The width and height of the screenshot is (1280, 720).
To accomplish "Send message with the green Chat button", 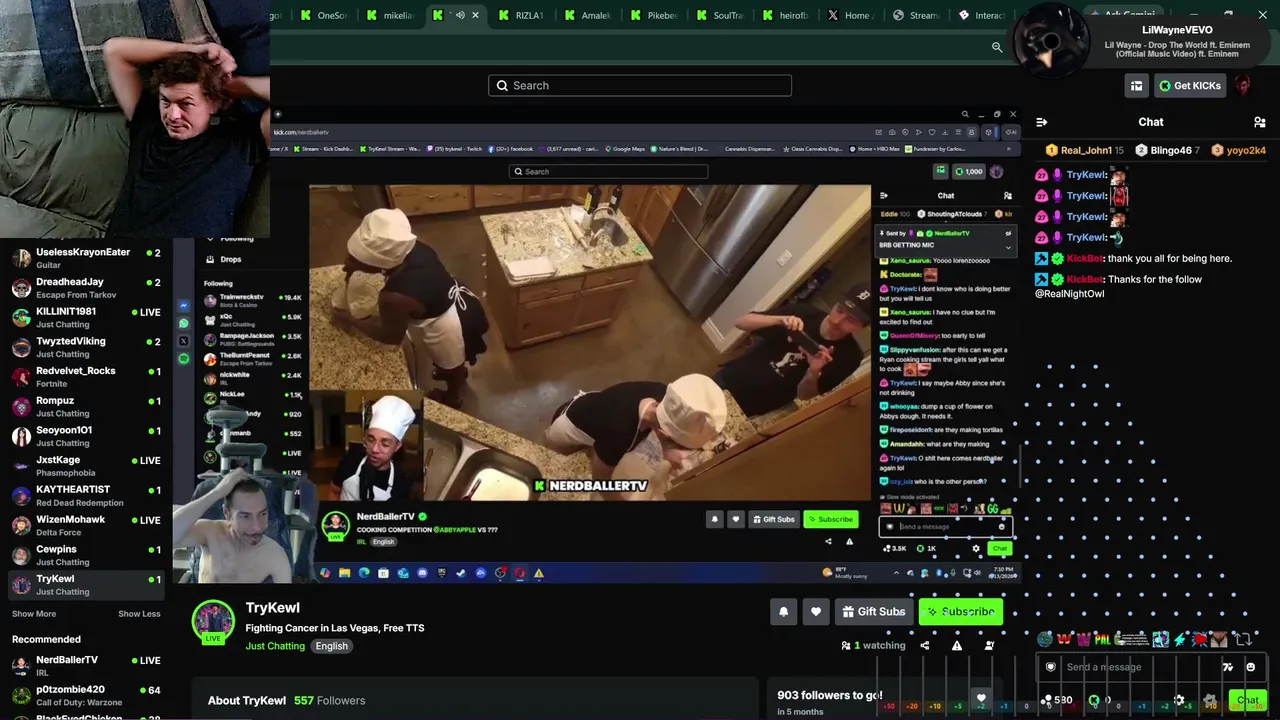I will pyautogui.click(x=1247, y=700).
